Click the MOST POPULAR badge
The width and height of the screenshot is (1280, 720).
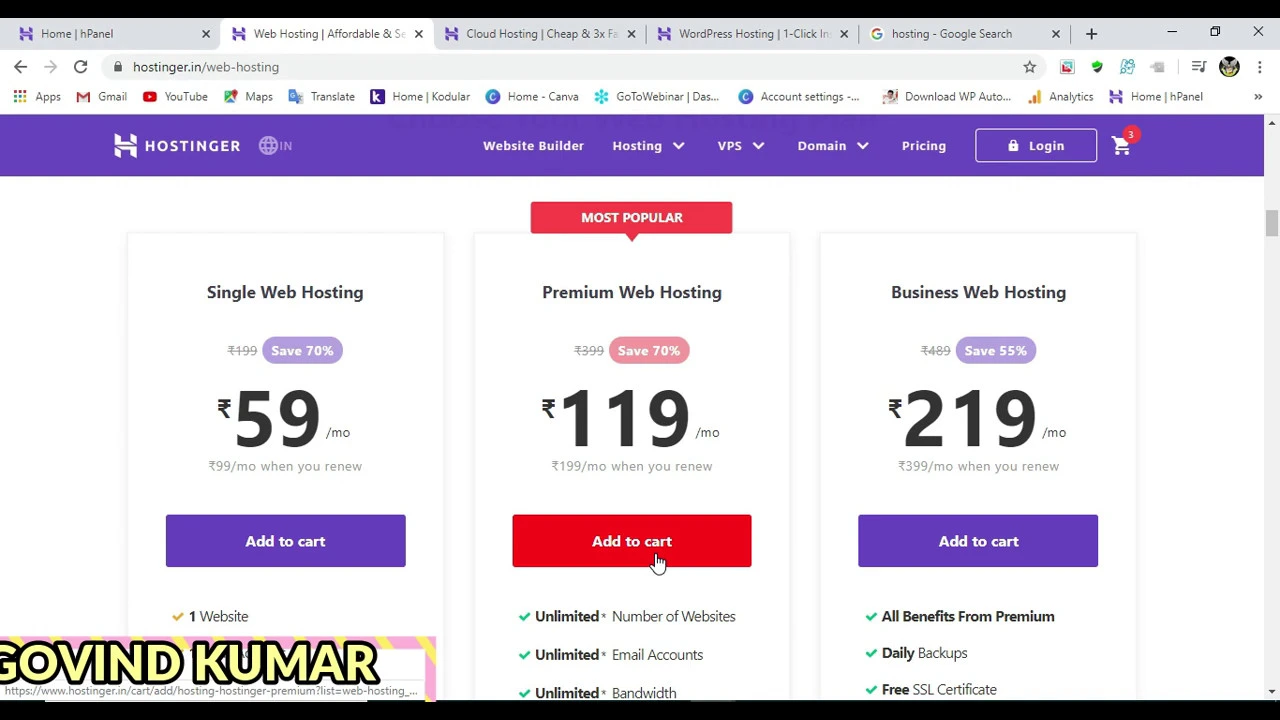[x=631, y=217]
